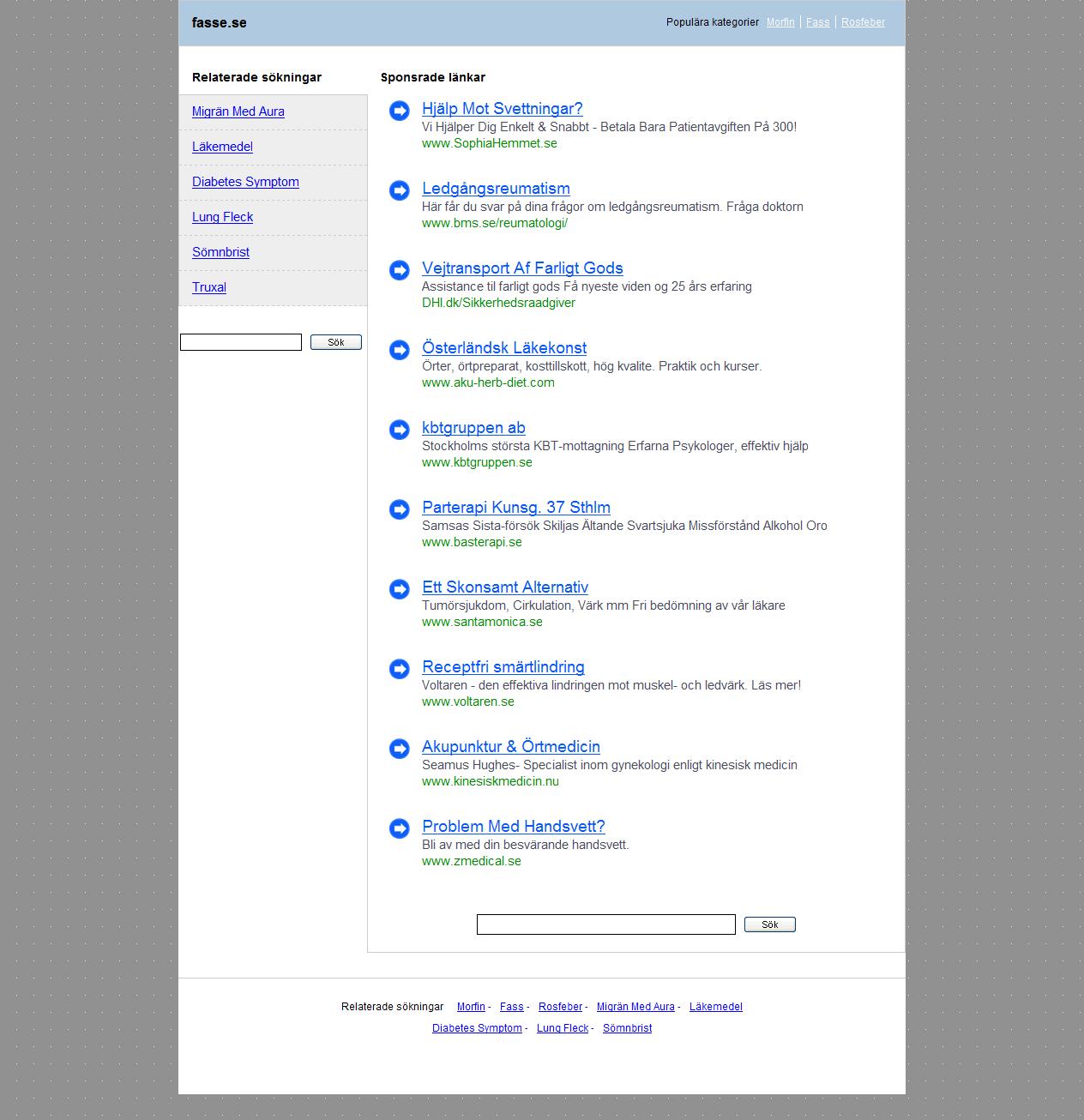The image size is (1084, 1120).
Task: Open Läkemedel link in footer
Action: coord(716,1007)
